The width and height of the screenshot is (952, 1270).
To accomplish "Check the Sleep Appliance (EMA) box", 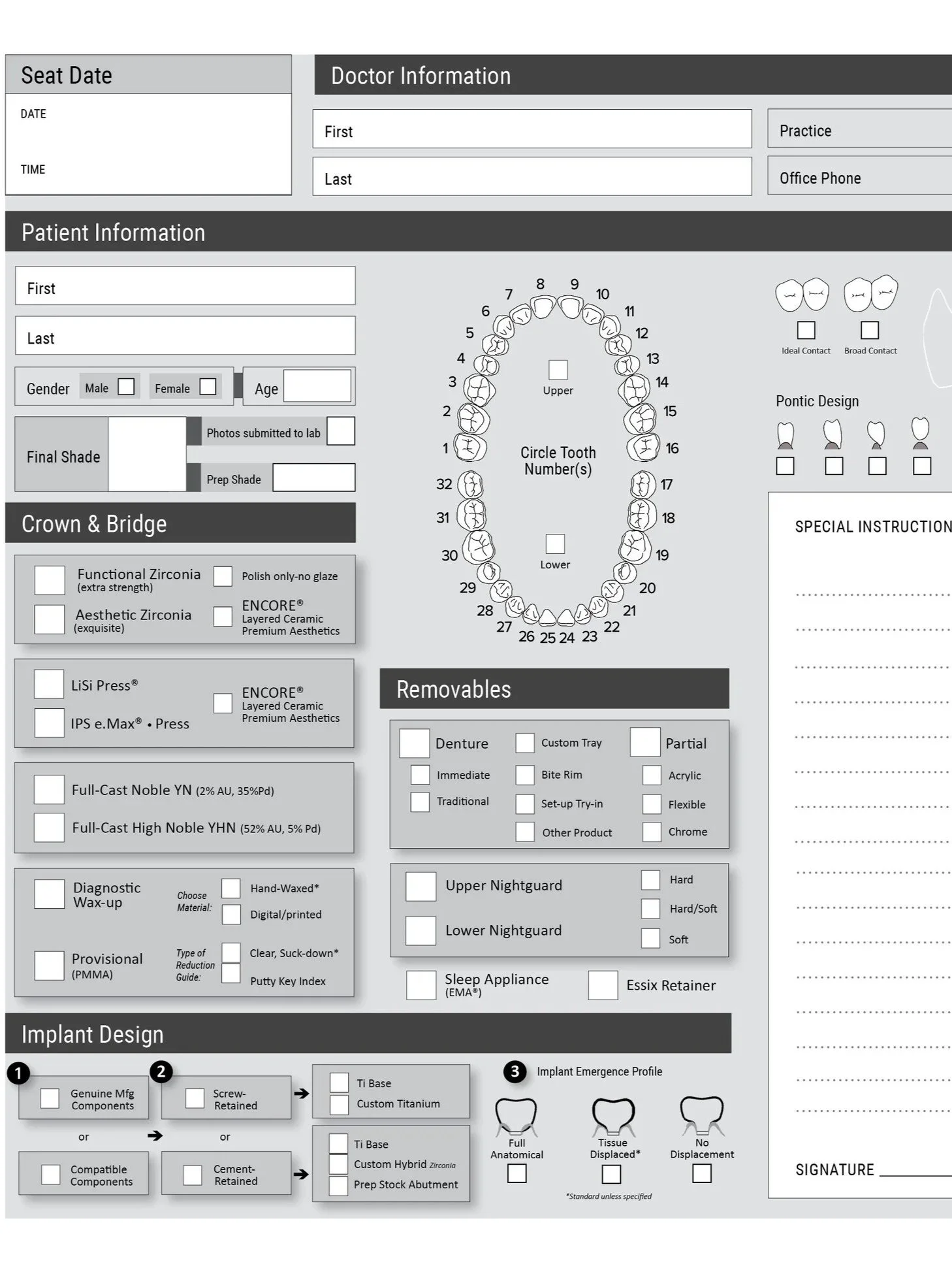I will (421, 985).
